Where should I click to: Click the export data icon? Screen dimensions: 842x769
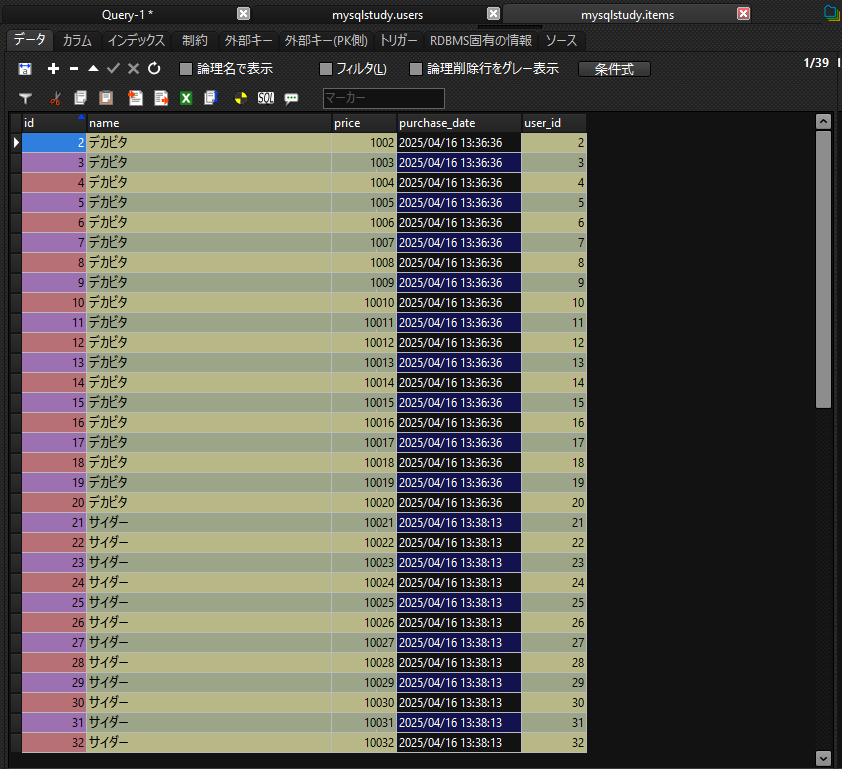161,98
